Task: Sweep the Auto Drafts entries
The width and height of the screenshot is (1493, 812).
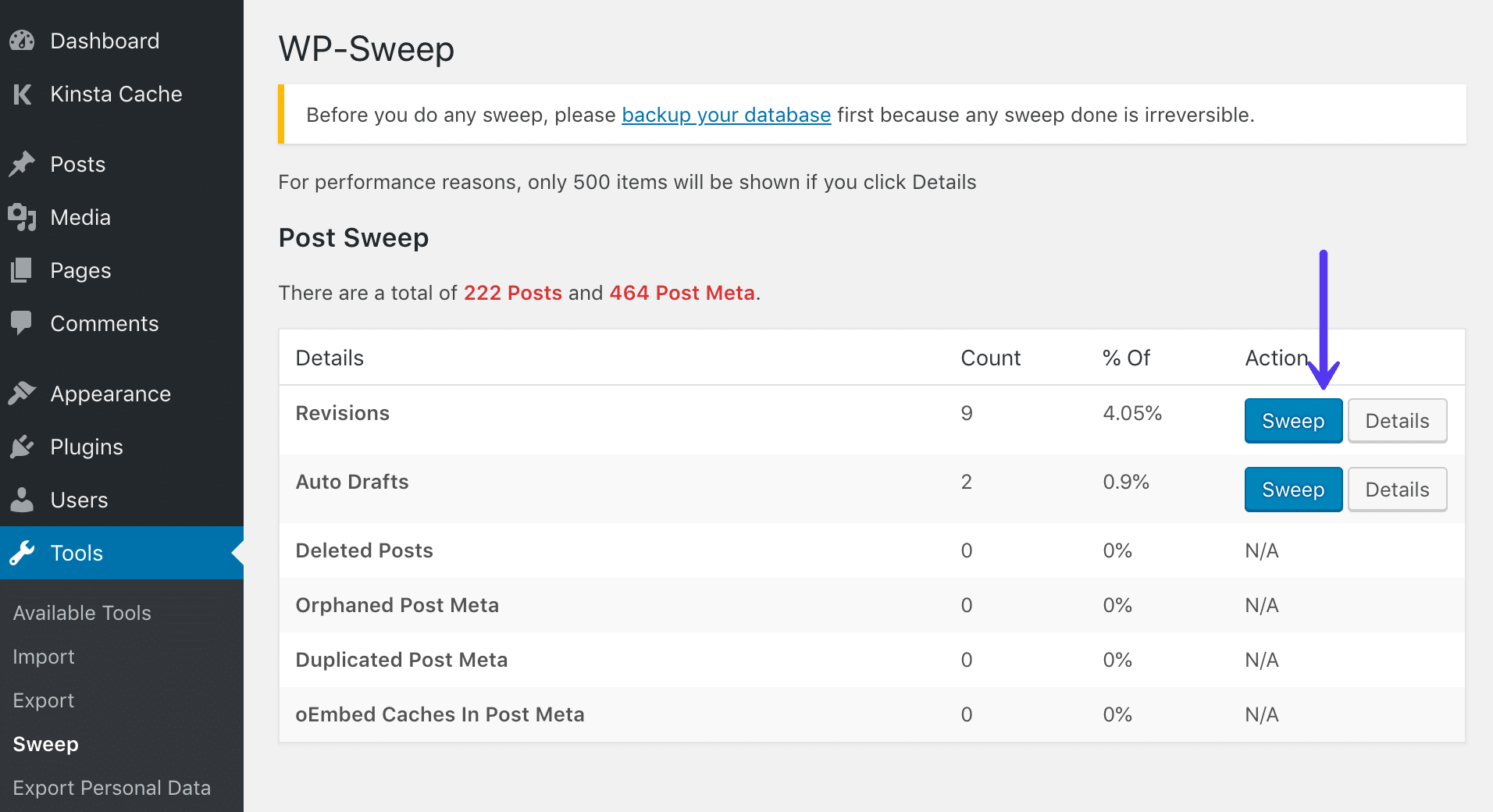Action: click(x=1292, y=489)
